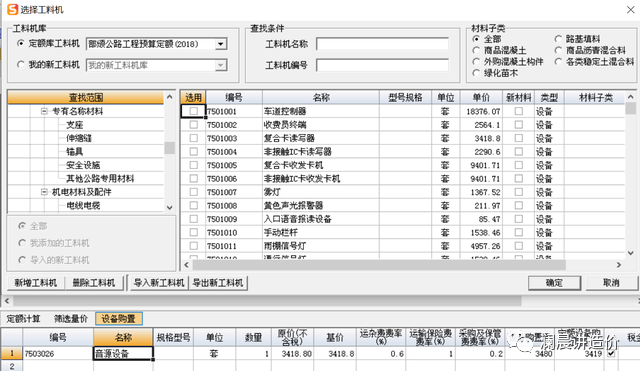This screenshot has height=371, width=640.
Task: Check 选用 box for 复合卡读写器 row
Action: 193,138
